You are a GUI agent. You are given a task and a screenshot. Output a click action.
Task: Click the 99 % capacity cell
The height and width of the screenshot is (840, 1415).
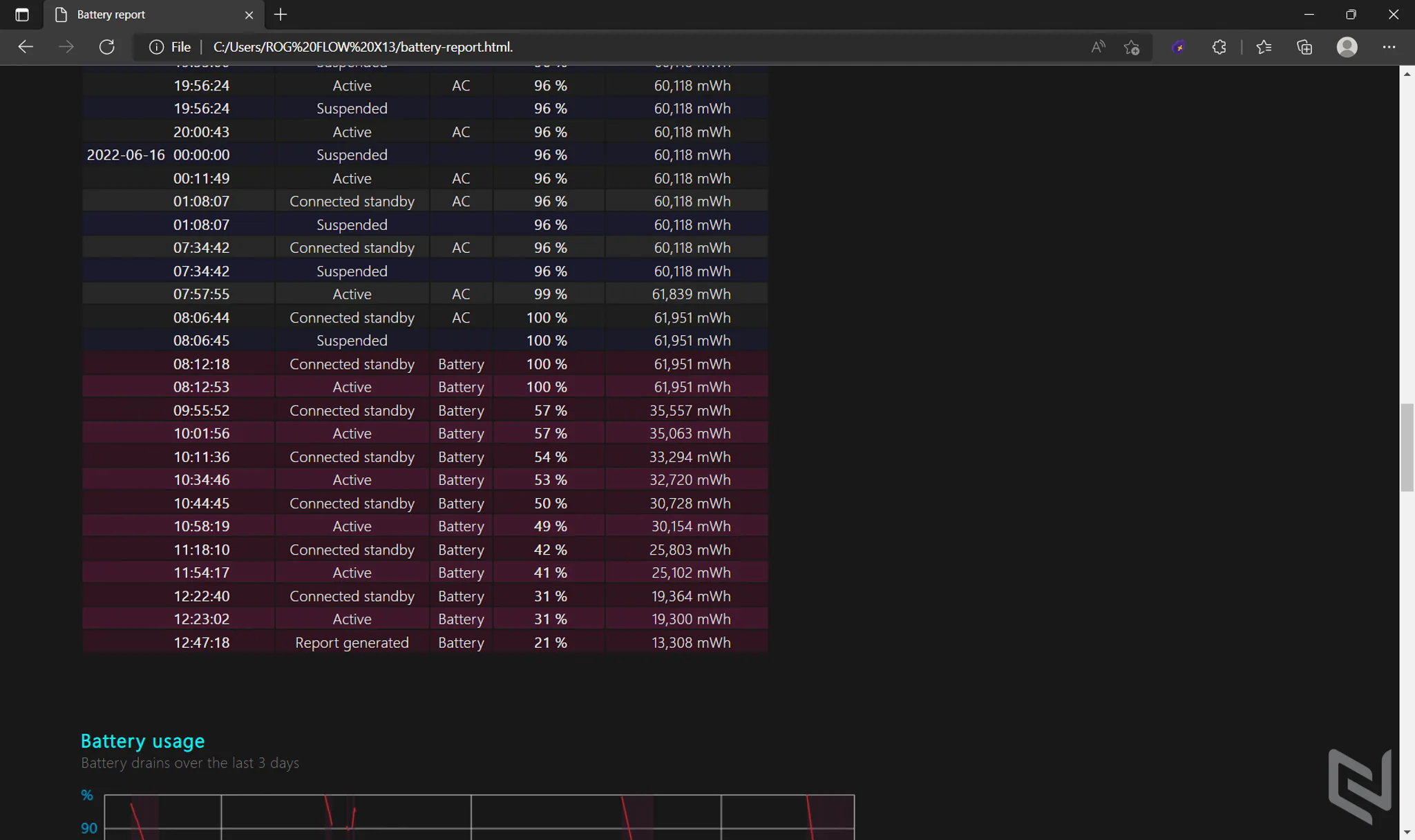coord(550,294)
